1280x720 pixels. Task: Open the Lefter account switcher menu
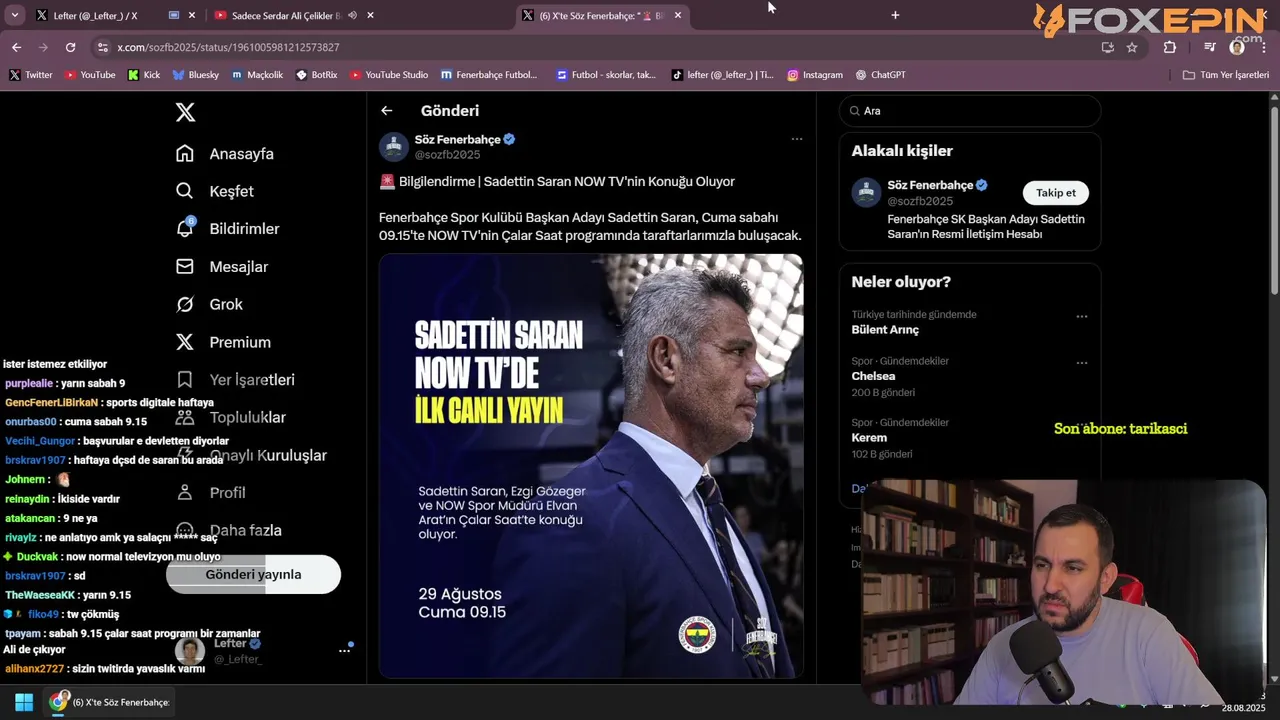click(x=344, y=650)
